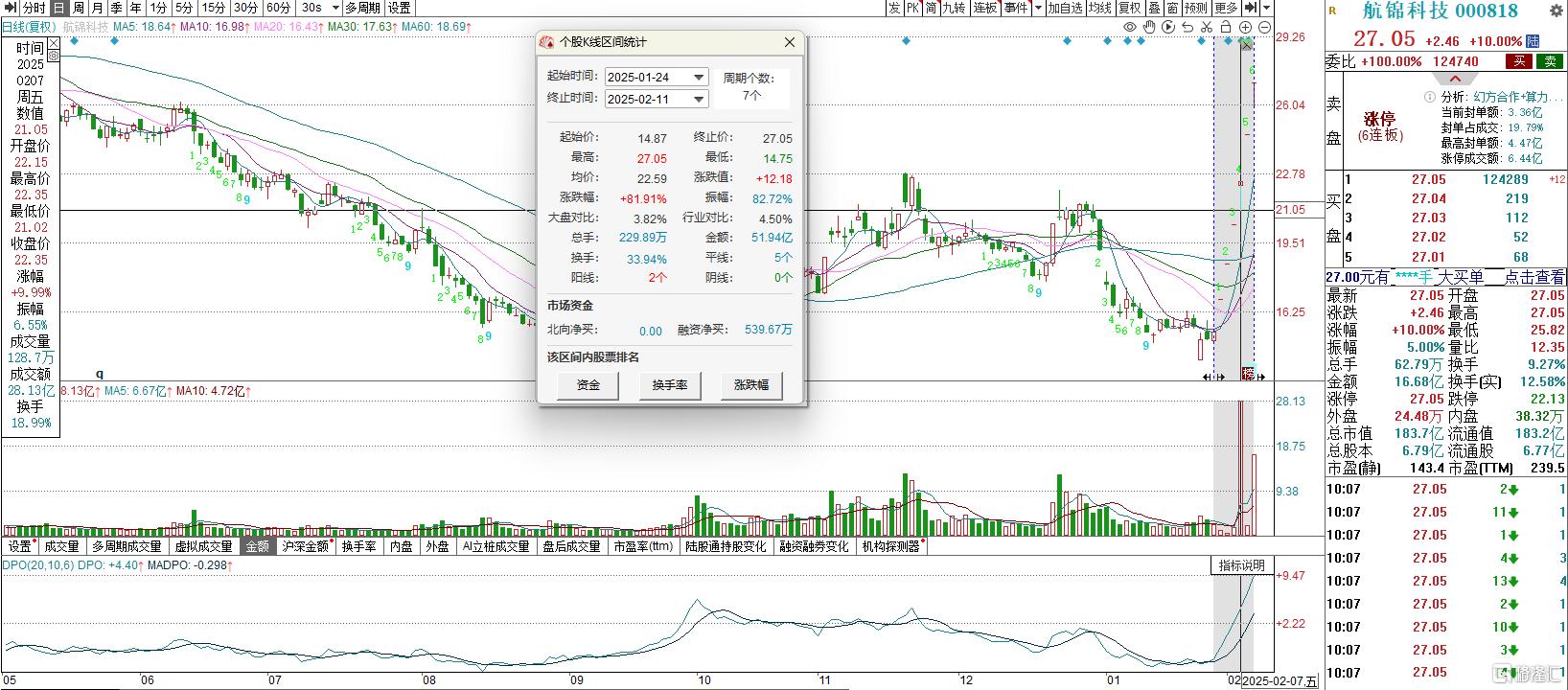This screenshot has height=690, width=1568.
Task: Click the arrow-to-bar icon before 分时
Action: [x=10, y=8]
